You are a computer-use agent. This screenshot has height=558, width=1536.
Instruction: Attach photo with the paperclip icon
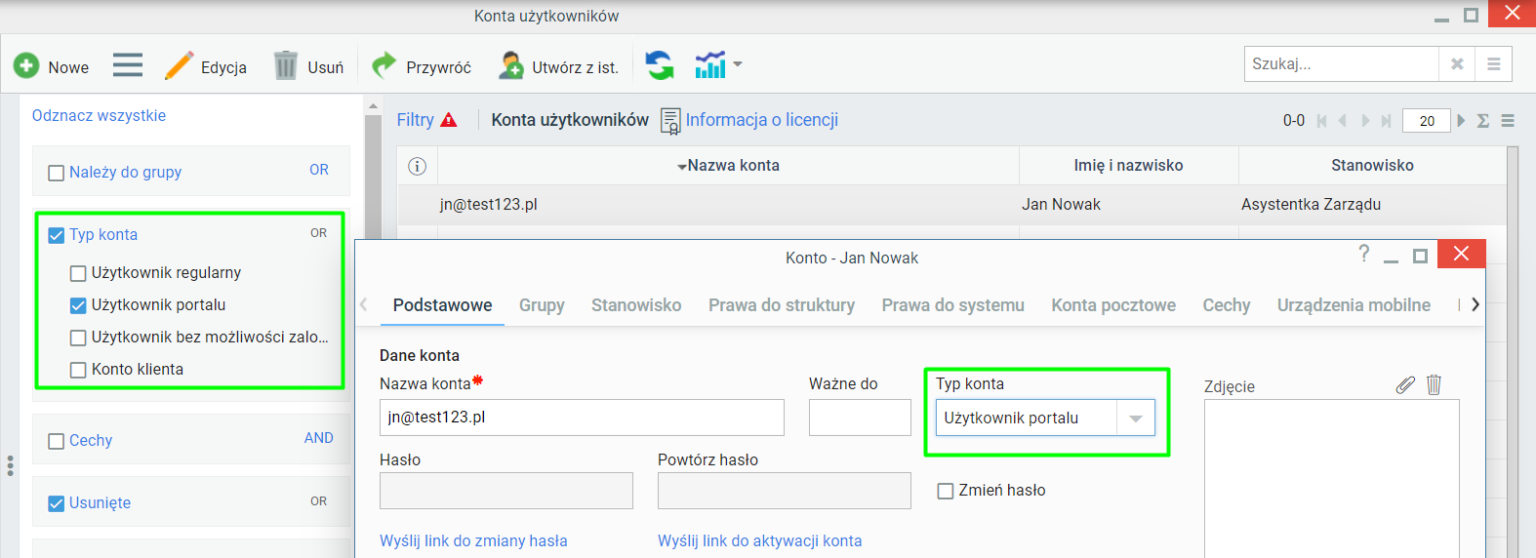(x=1405, y=385)
